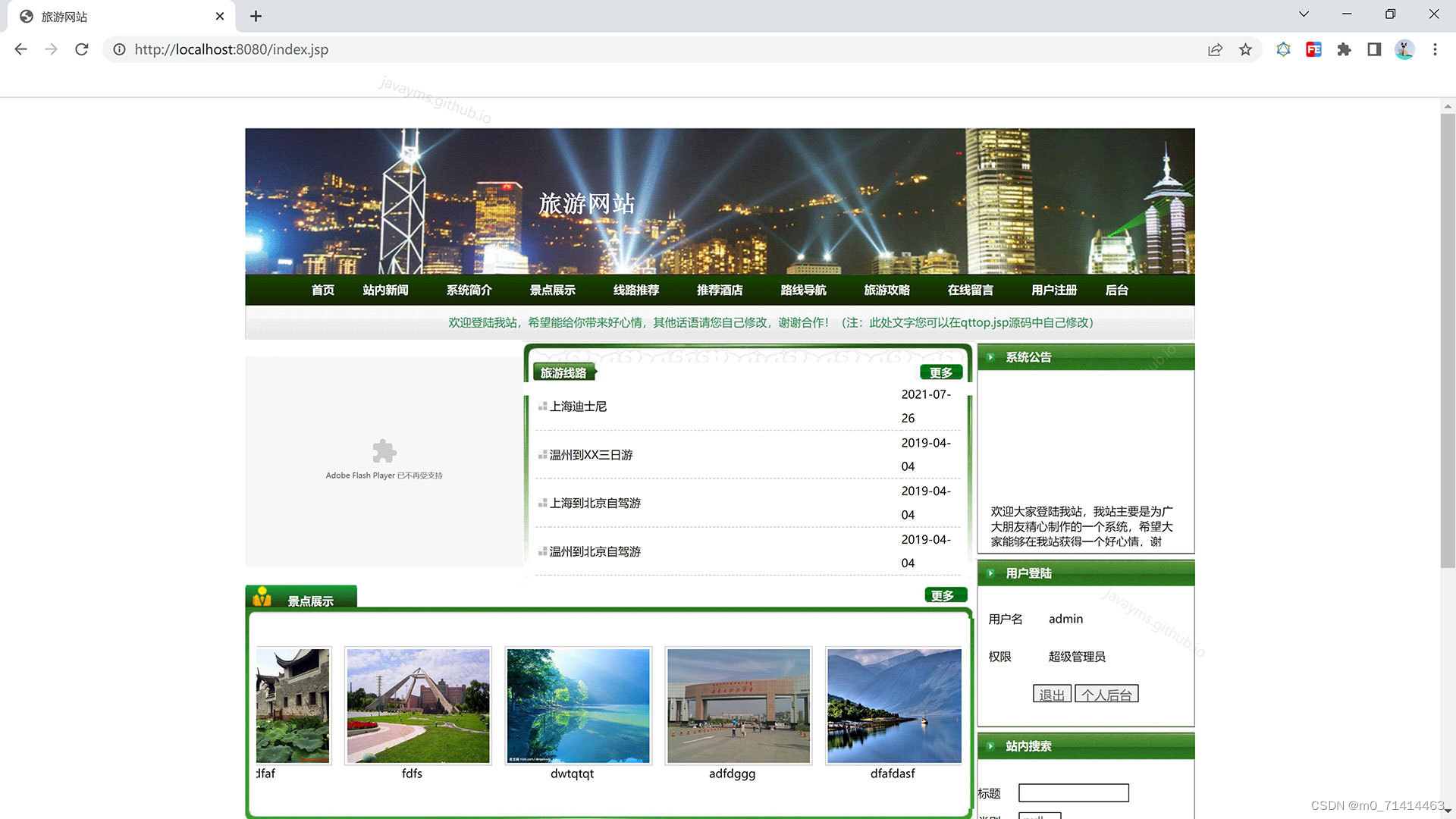
Task: Expand the tab search chevron
Action: tap(1304, 14)
